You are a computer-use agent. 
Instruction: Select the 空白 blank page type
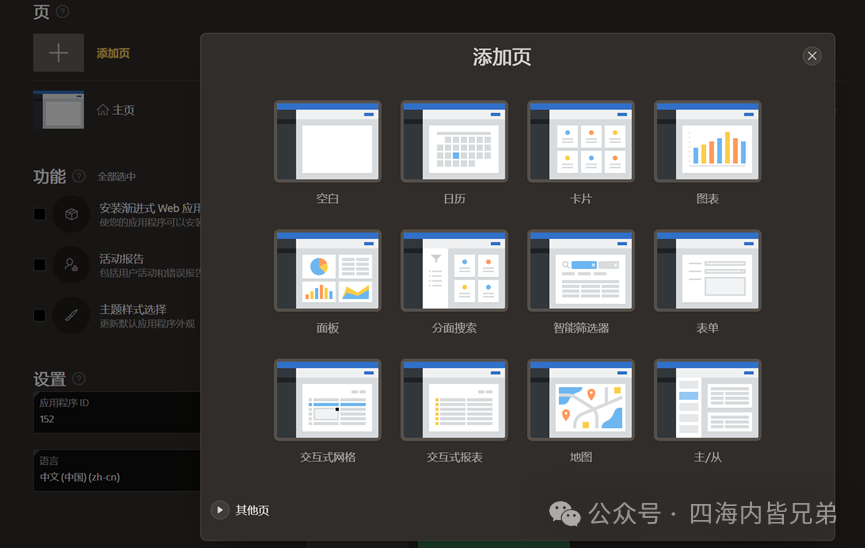click(327, 141)
